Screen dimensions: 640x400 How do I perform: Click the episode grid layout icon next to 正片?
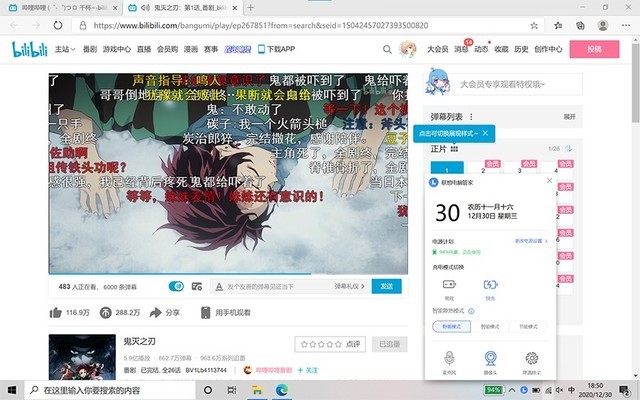(x=454, y=149)
